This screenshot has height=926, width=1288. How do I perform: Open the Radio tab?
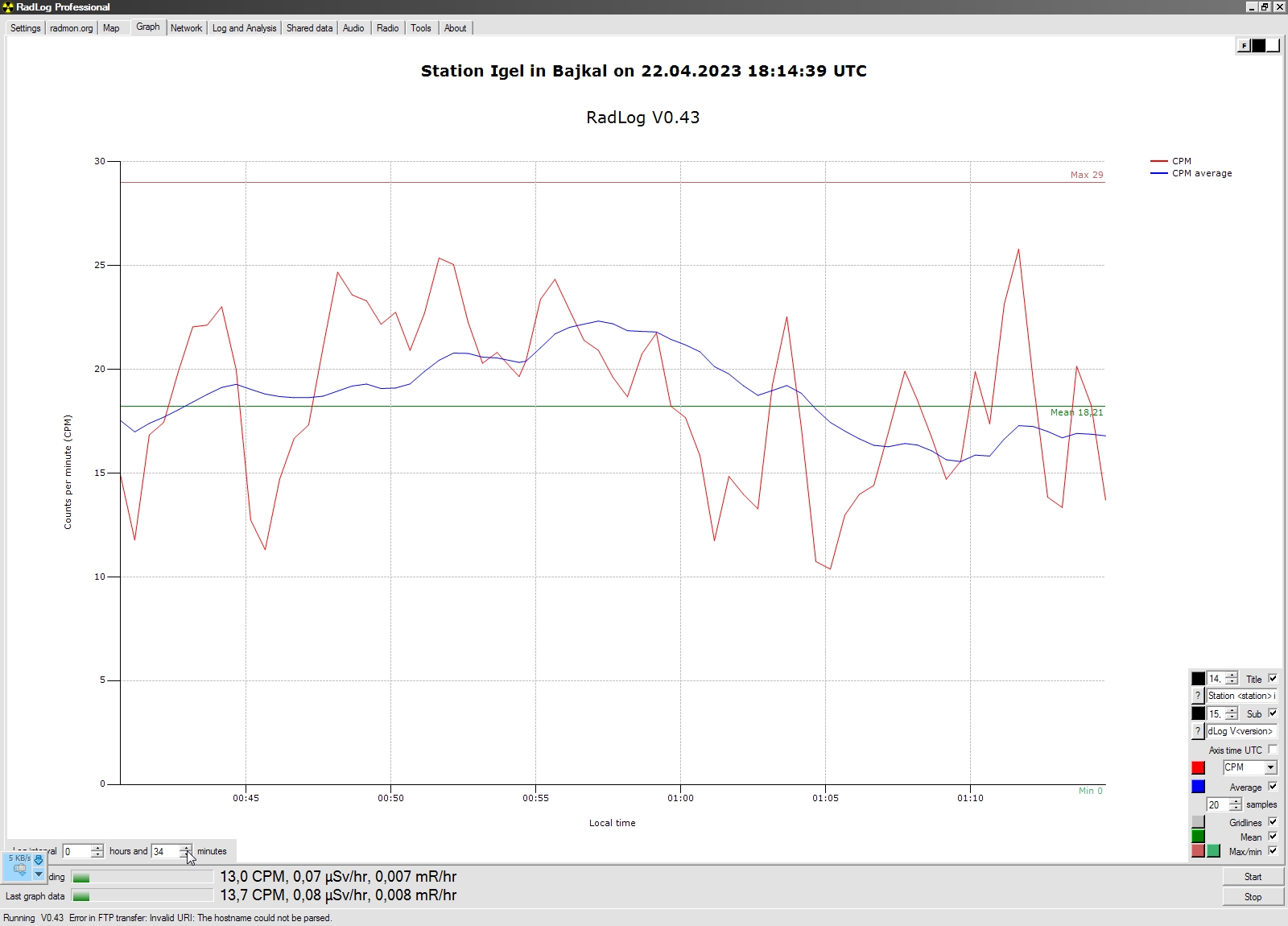(387, 28)
